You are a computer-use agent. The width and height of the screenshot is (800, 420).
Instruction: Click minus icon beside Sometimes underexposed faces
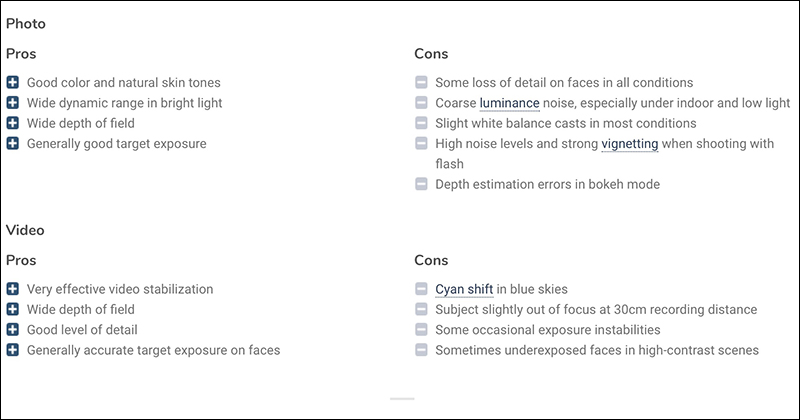pyautogui.click(x=421, y=350)
